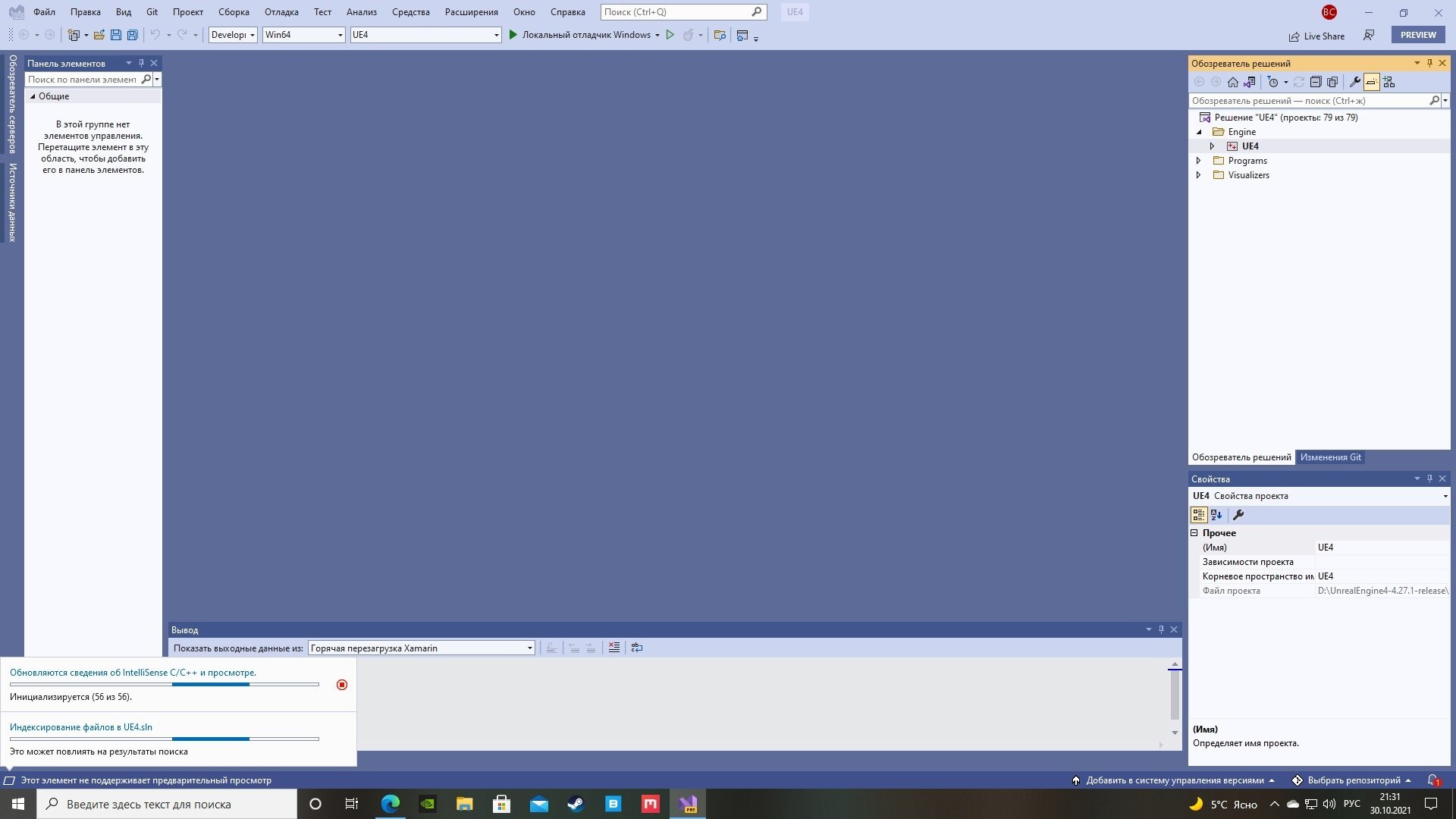The width and height of the screenshot is (1456, 819).
Task: Click the Home icon in Solution Explorer toolbar
Action: tap(1232, 82)
